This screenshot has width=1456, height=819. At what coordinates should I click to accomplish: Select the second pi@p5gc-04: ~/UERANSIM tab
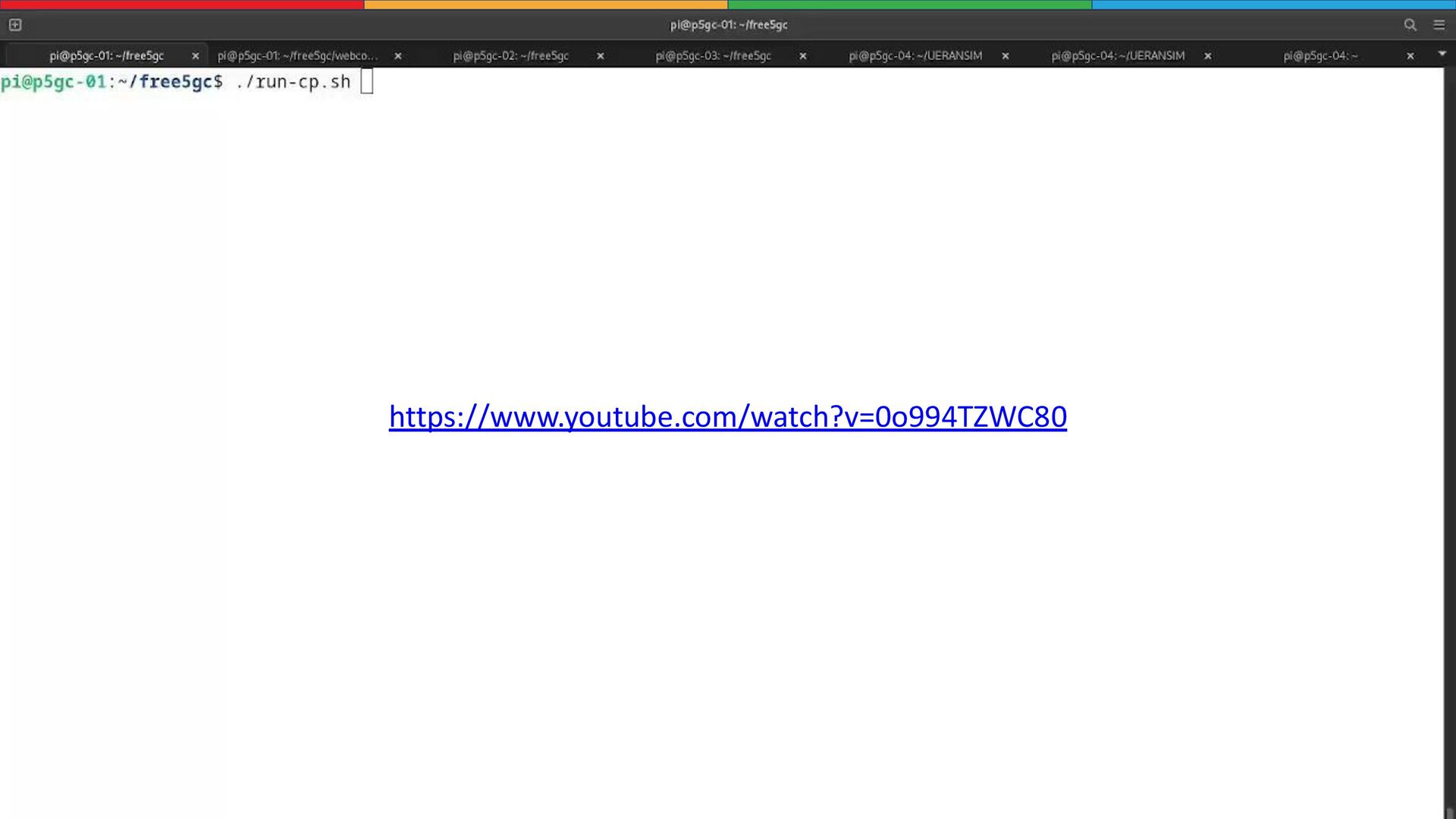click(x=1118, y=56)
